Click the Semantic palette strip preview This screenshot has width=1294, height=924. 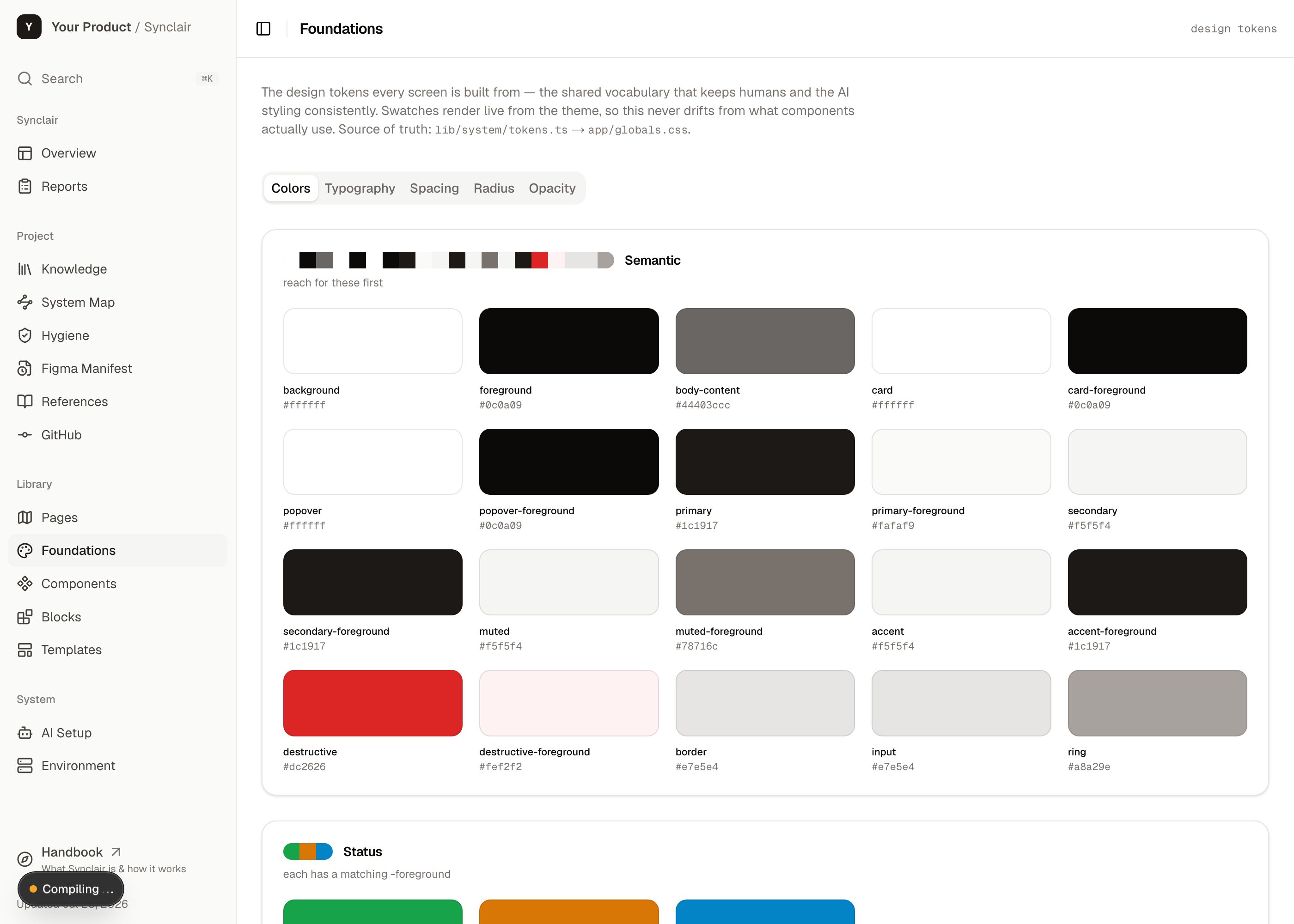point(448,260)
